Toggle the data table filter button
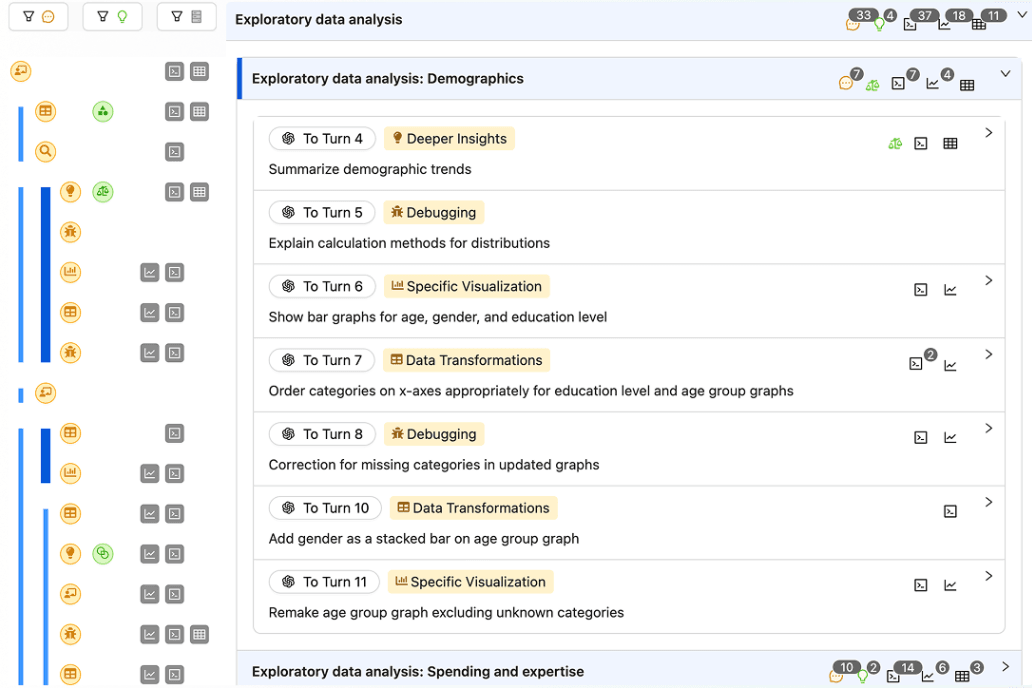This screenshot has height=688, width=1032. tap(186, 17)
